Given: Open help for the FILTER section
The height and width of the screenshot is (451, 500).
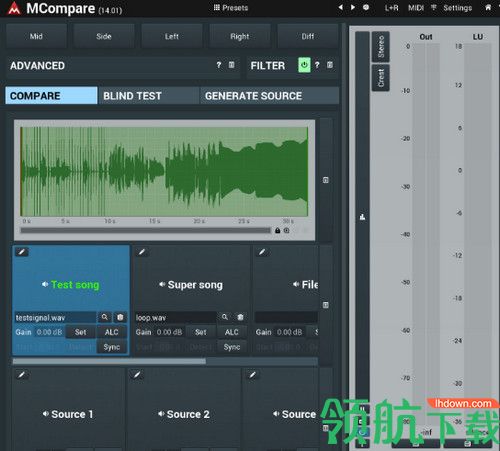Looking at the screenshot, I should click(x=317, y=65).
